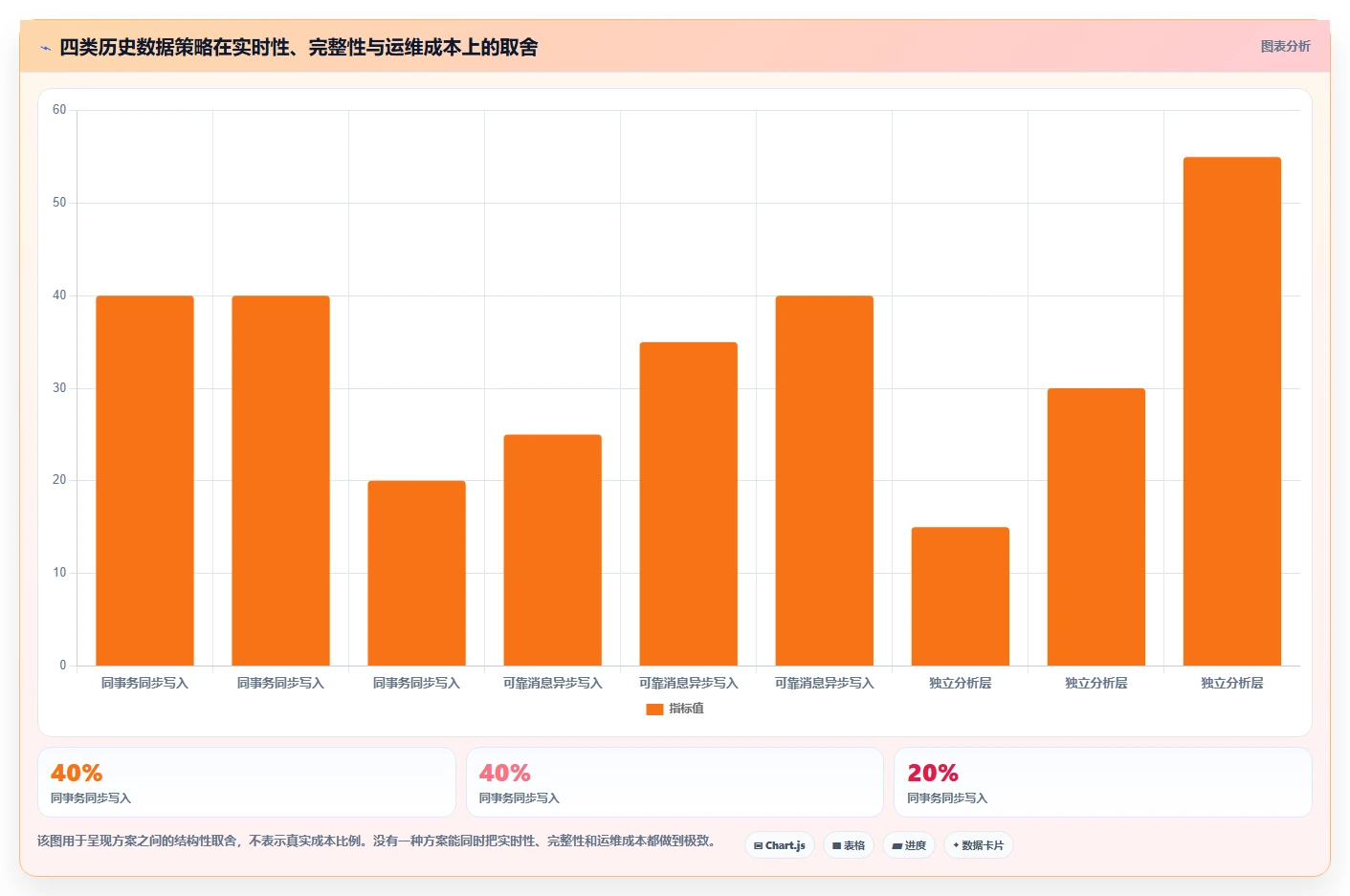Click the y-axis label 50
The image size is (1350, 896).
[x=59, y=203]
